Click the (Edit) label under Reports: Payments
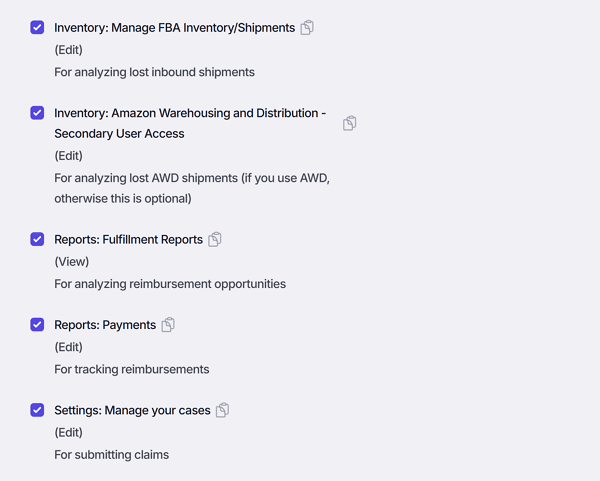Screen dimensions: 600x481 [68, 347]
